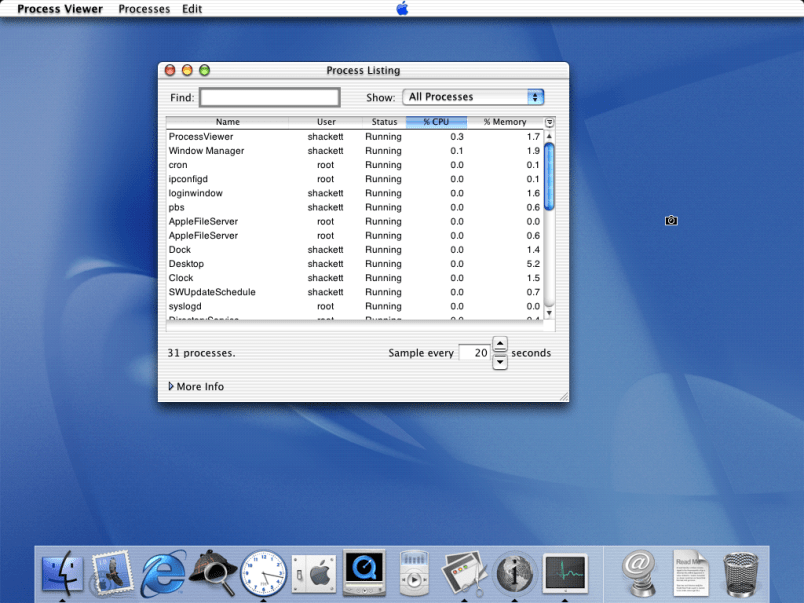Screen dimensions: 804x603
Task: Open Finder from the dock
Action: (62, 573)
